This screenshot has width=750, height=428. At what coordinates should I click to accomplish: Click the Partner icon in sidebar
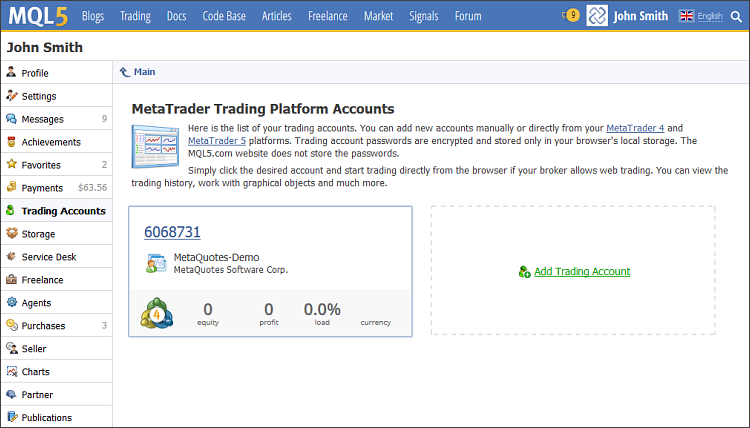click(11, 394)
